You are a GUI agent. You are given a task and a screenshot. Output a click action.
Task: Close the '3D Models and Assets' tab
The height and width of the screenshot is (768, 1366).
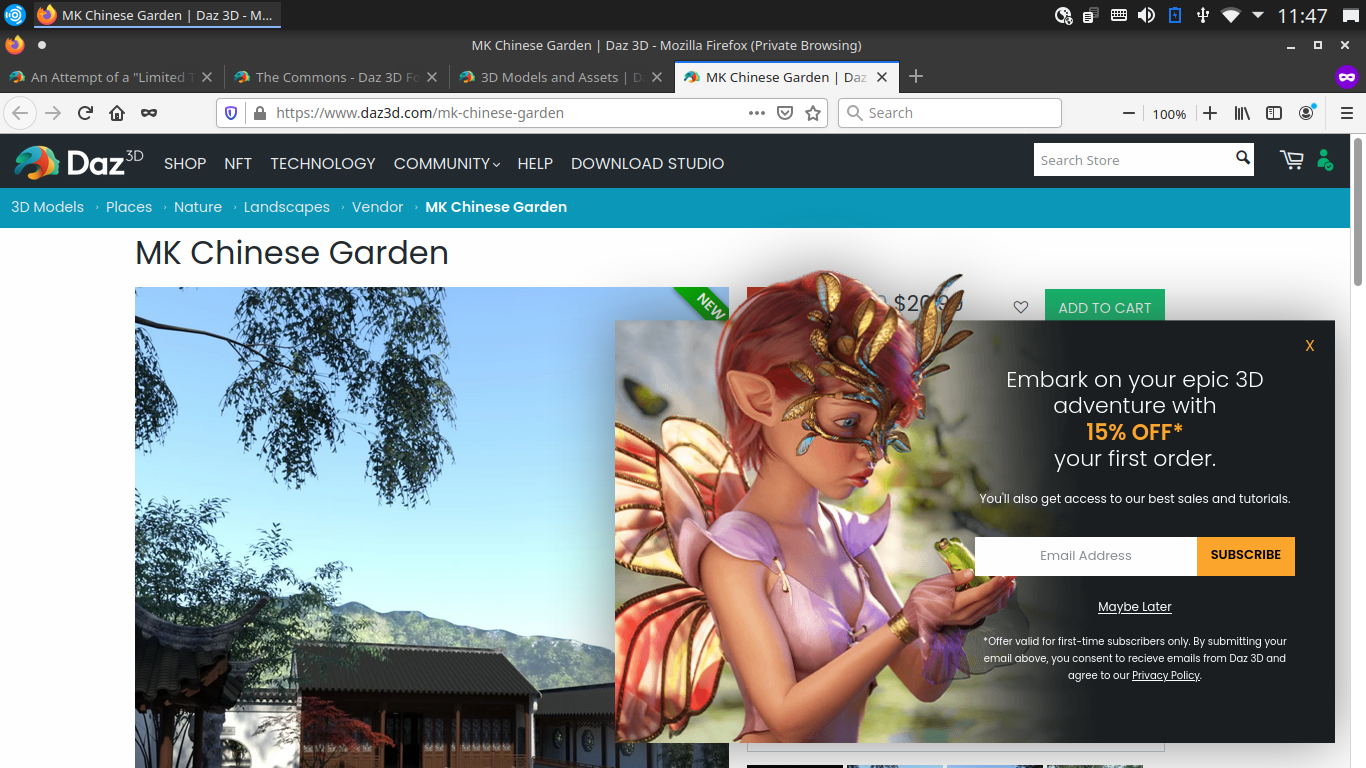point(657,77)
